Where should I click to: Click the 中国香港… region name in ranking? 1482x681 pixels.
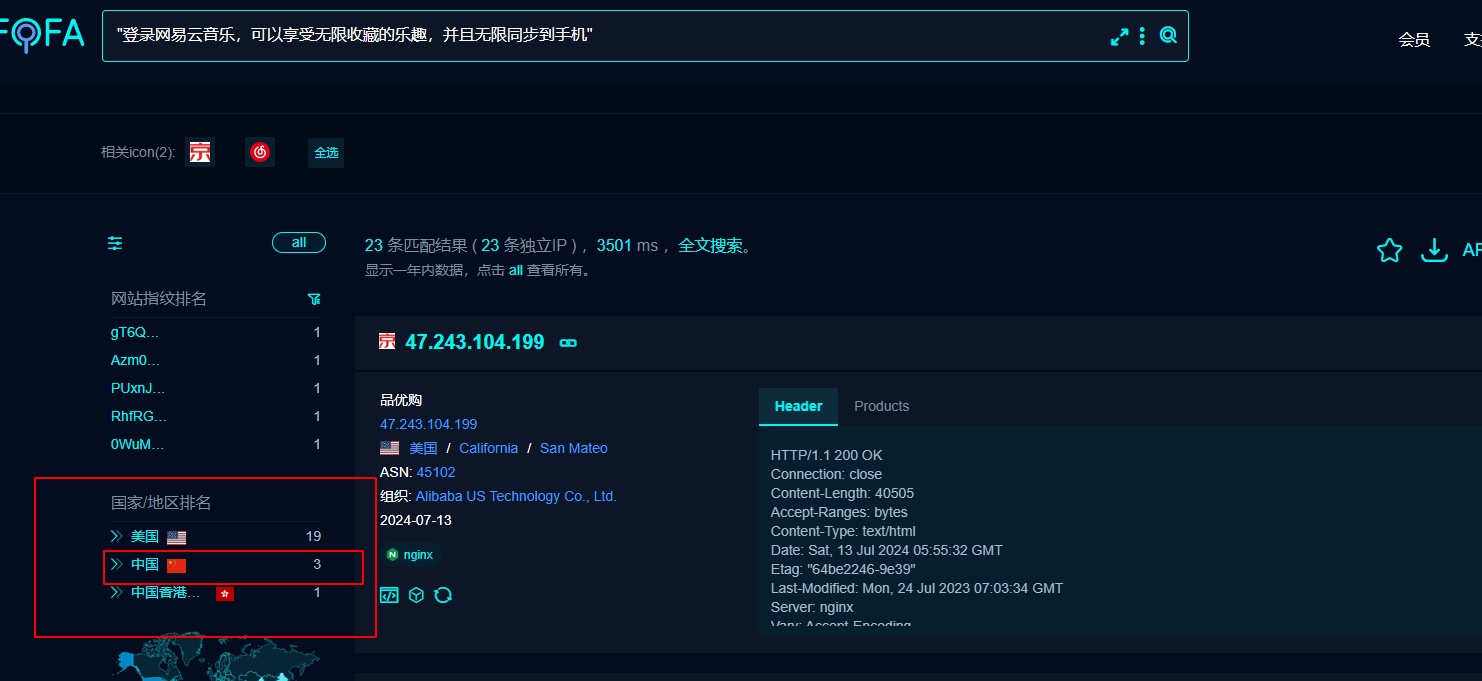pos(166,593)
